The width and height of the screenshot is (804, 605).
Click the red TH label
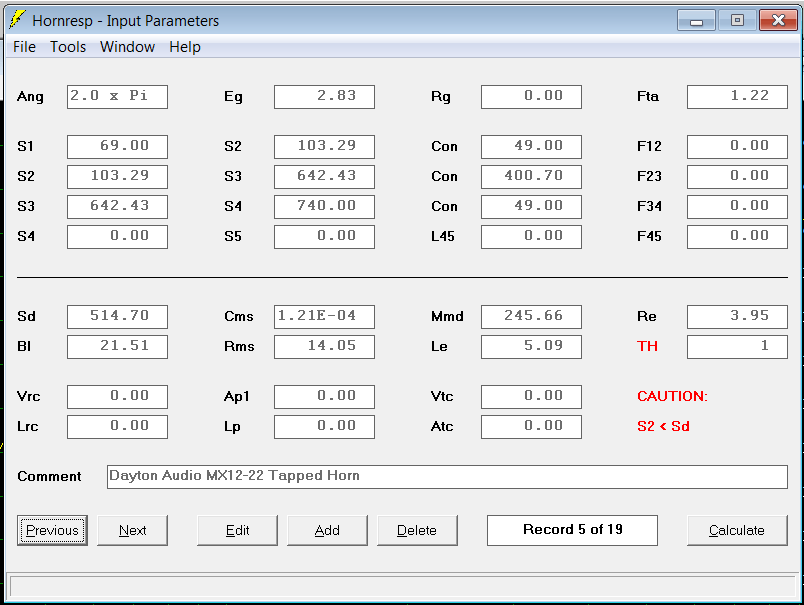(647, 346)
